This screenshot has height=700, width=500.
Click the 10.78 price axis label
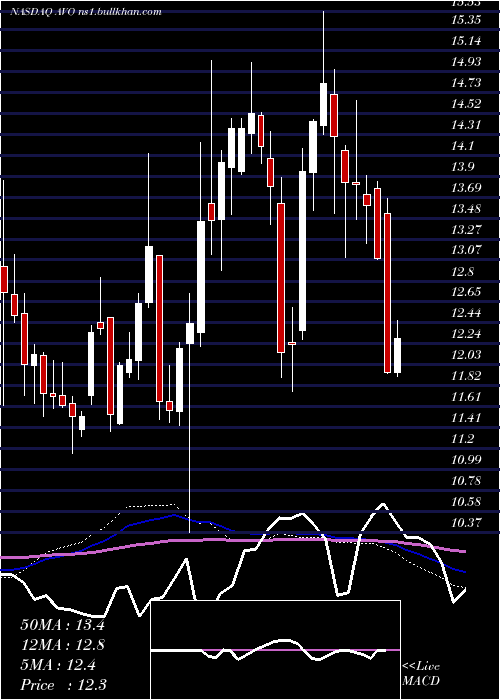[466, 481]
